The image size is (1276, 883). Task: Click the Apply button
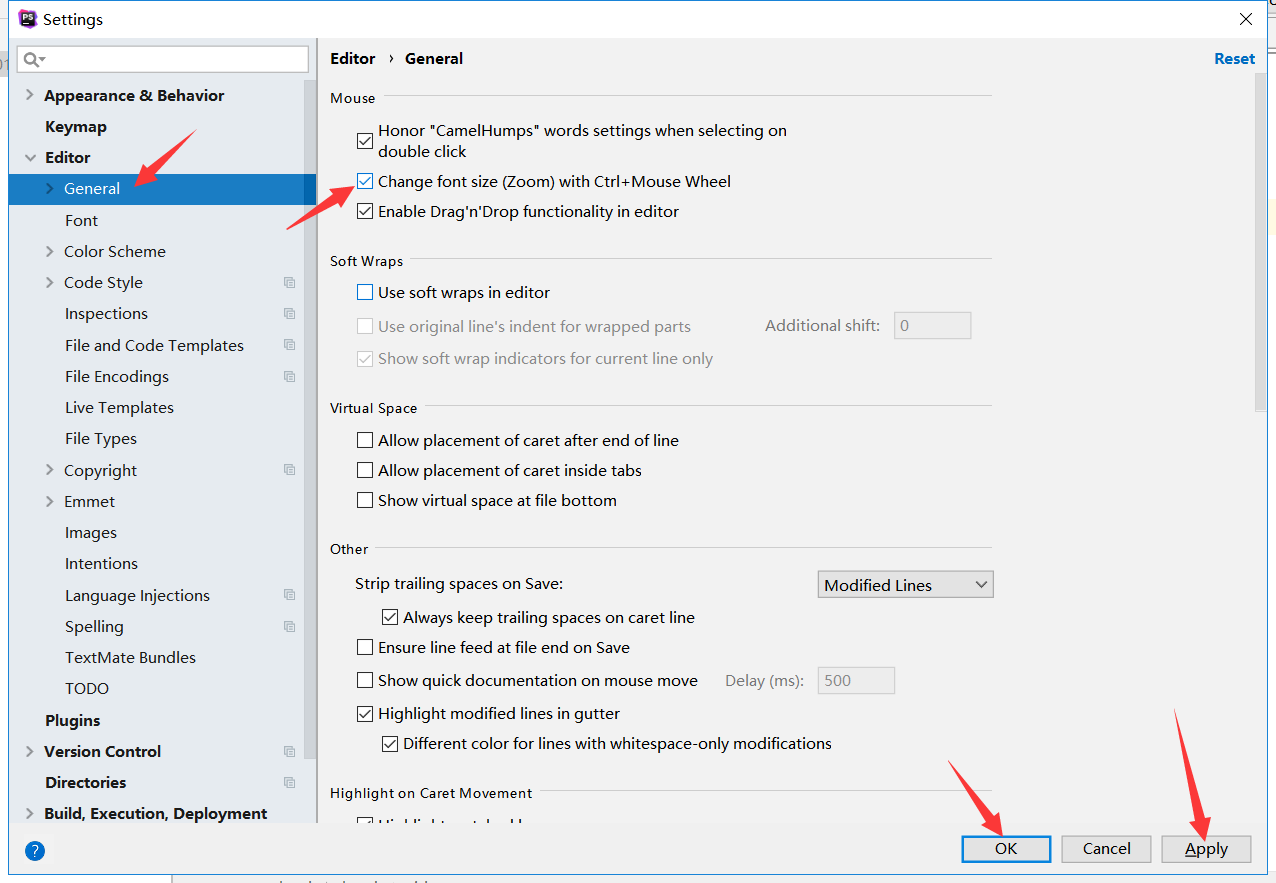1207,849
